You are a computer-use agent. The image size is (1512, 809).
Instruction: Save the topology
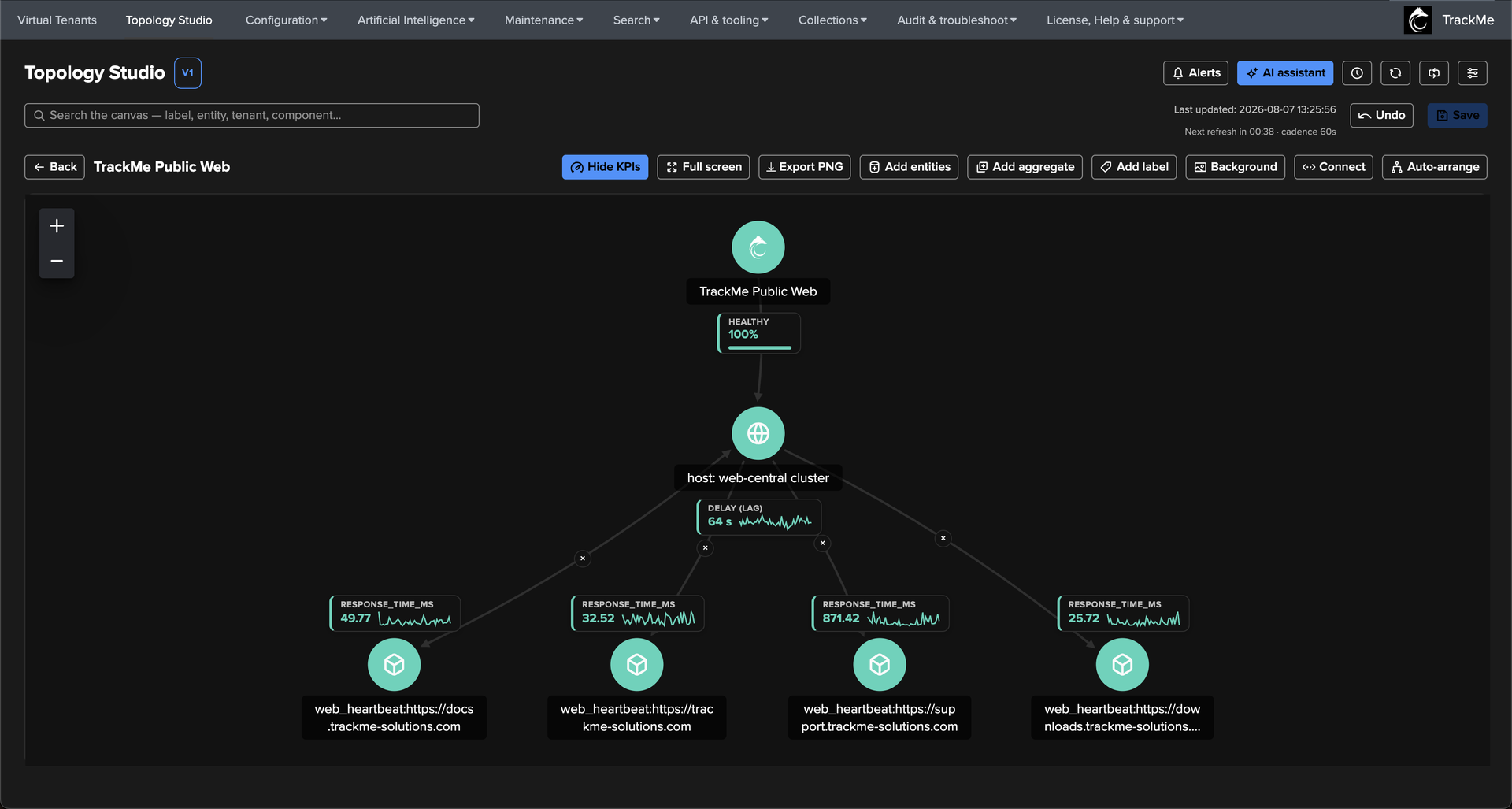coord(1457,116)
